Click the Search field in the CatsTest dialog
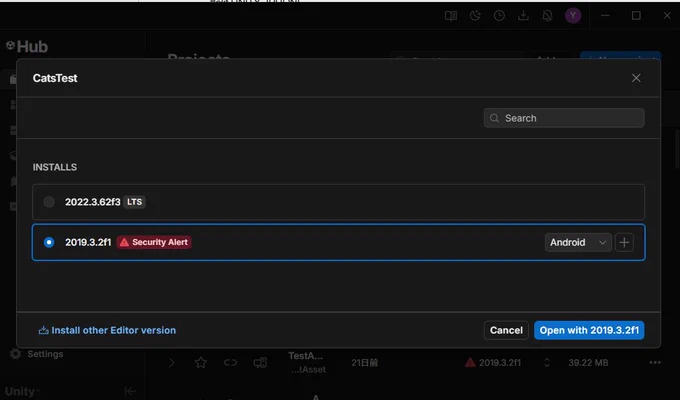Viewport: 680px width, 400px height. 564,118
